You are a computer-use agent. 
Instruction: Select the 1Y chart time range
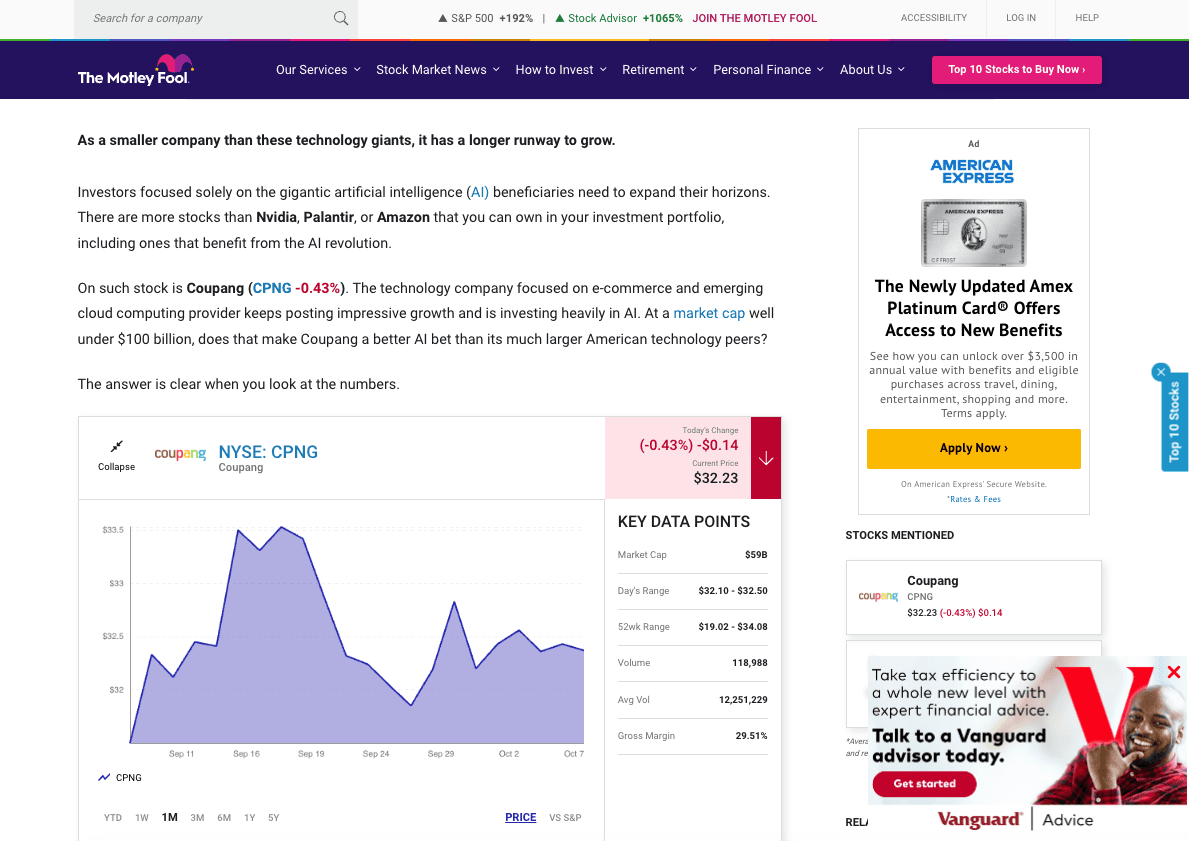[x=250, y=817]
